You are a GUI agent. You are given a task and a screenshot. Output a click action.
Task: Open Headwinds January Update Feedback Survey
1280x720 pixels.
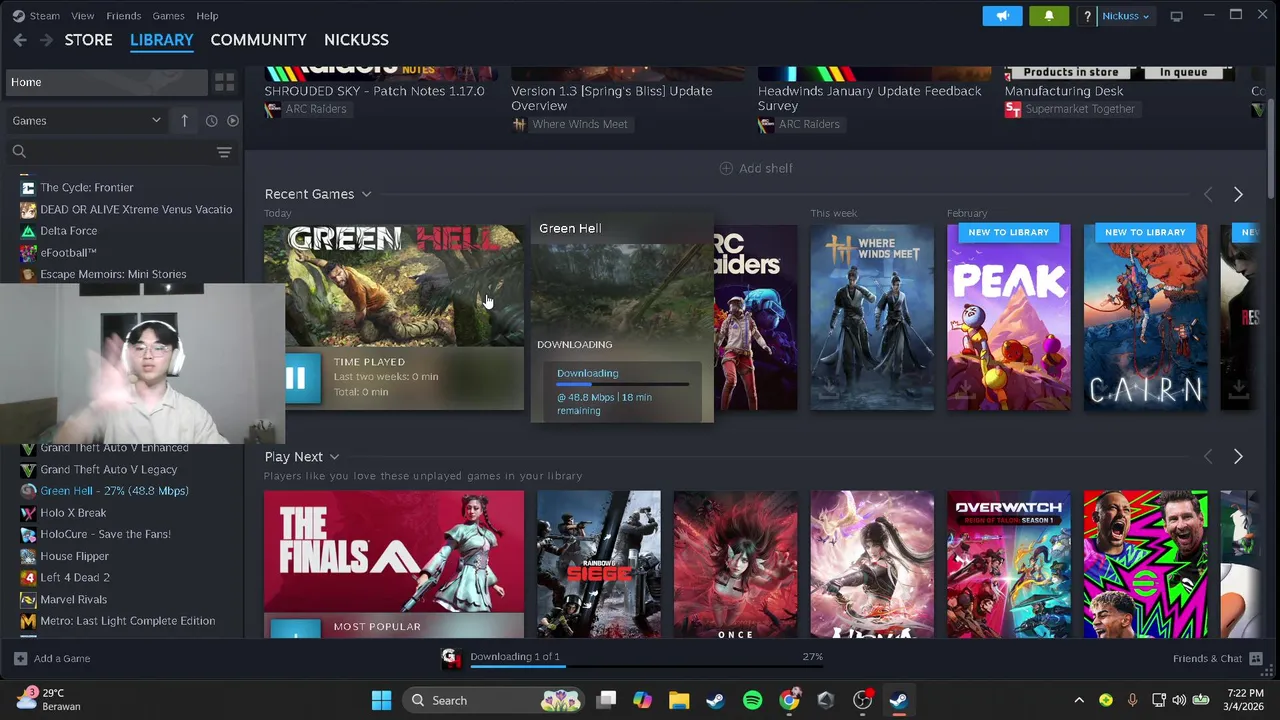coord(869,98)
